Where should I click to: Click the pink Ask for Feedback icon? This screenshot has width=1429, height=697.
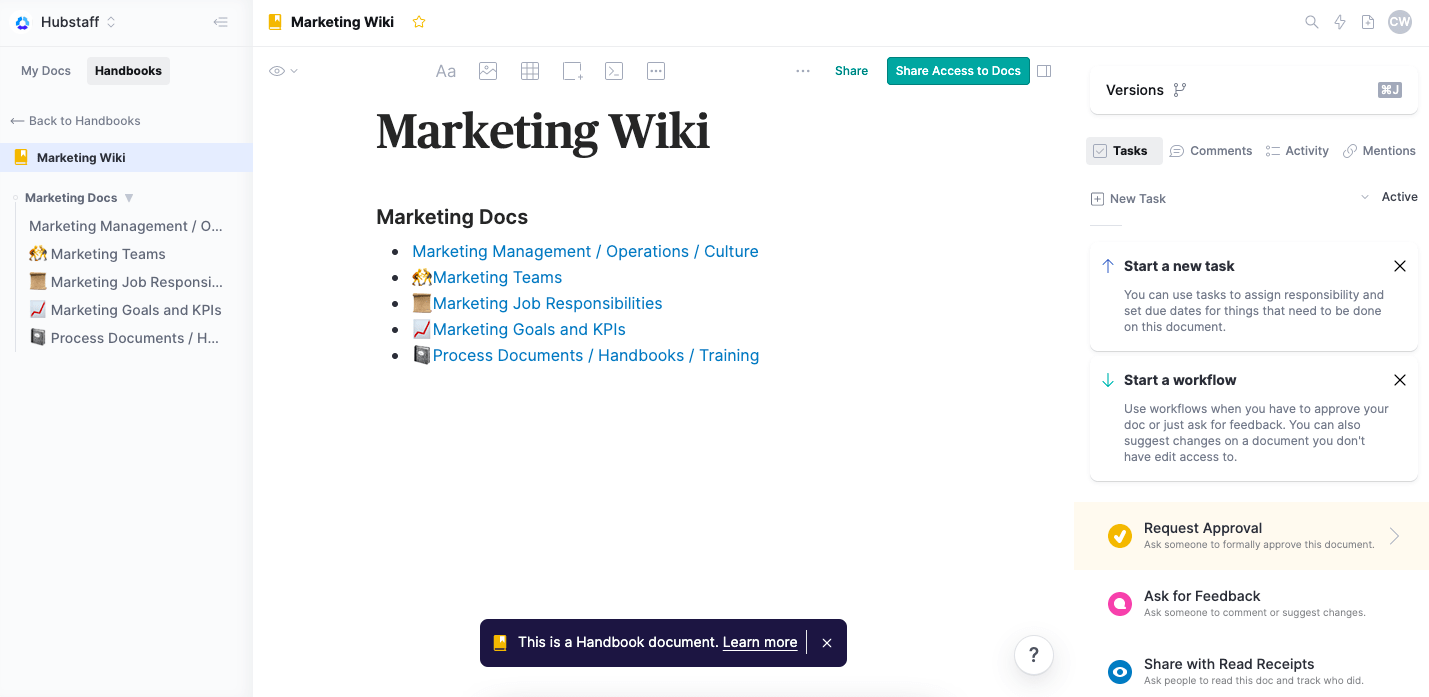(1120, 604)
